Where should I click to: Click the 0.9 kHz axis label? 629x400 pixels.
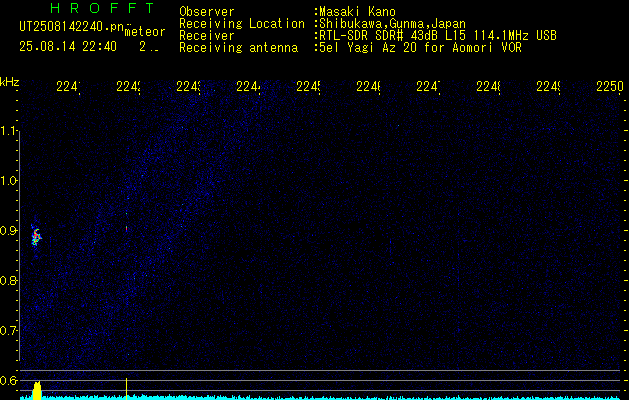point(8,231)
